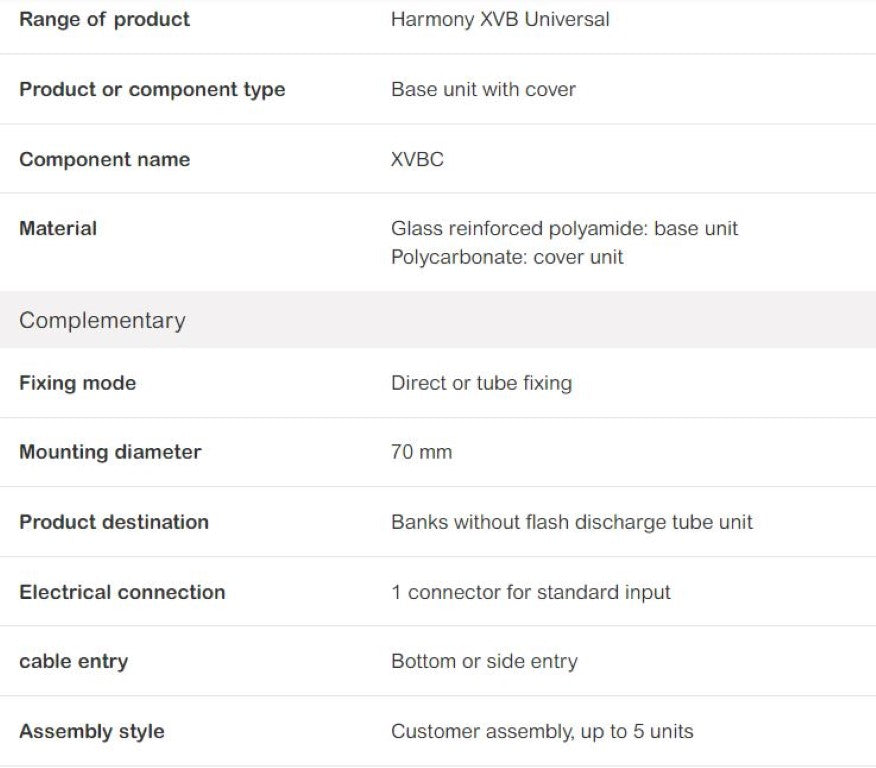Click the 'Material' row label
Screen dimensions: 876x768
tap(58, 228)
